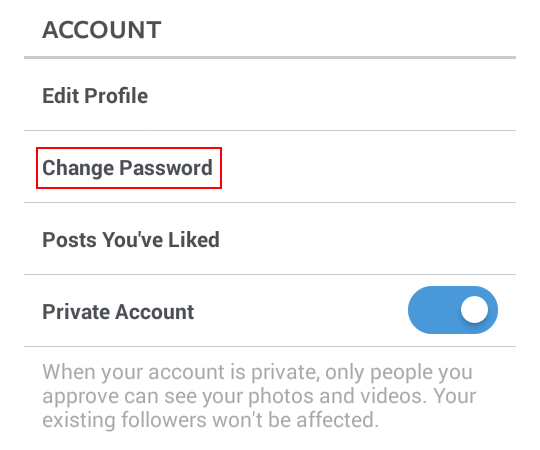Tap the red-outlined Change Password item

coord(129,168)
